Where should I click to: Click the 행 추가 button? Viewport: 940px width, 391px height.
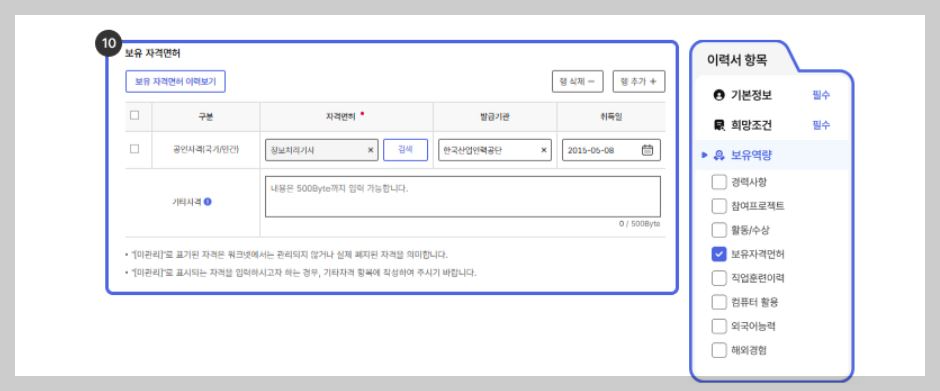(638, 82)
